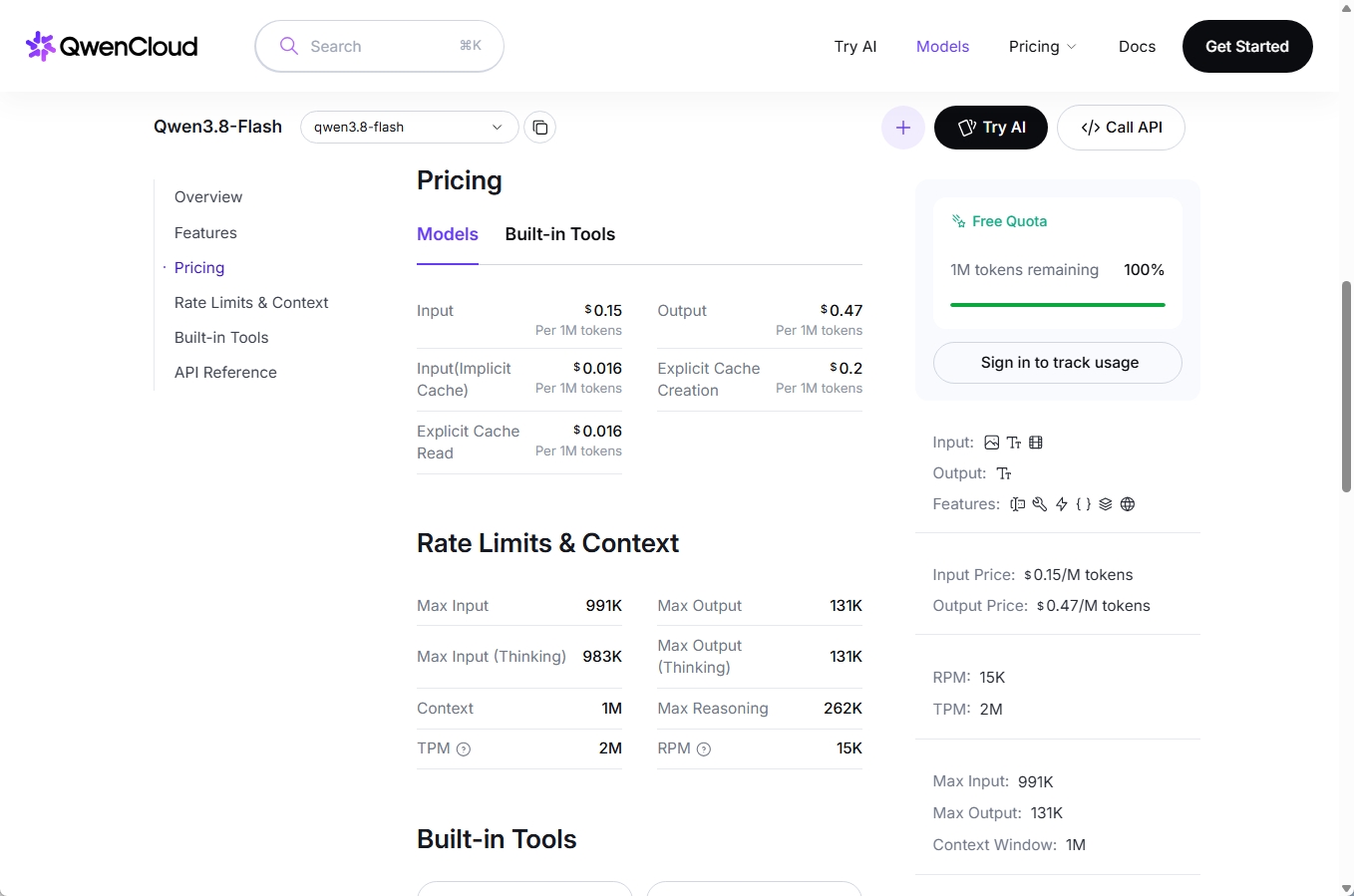Viewport: 1354px width, 896px height.
Task: Click the Input Price $0.15/M tokens line
Action: click(x=1033, y=575)
